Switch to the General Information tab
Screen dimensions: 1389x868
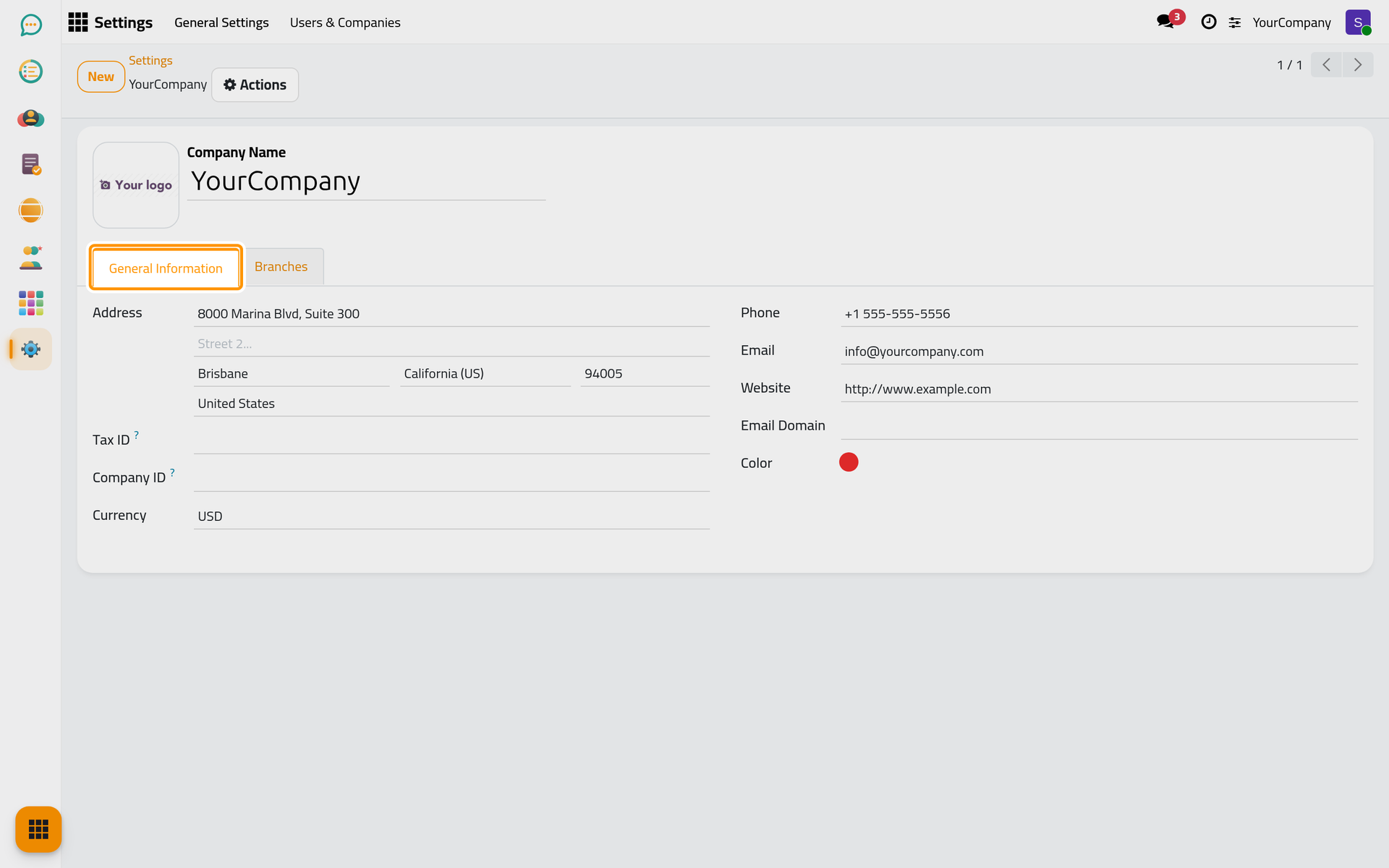166,268
